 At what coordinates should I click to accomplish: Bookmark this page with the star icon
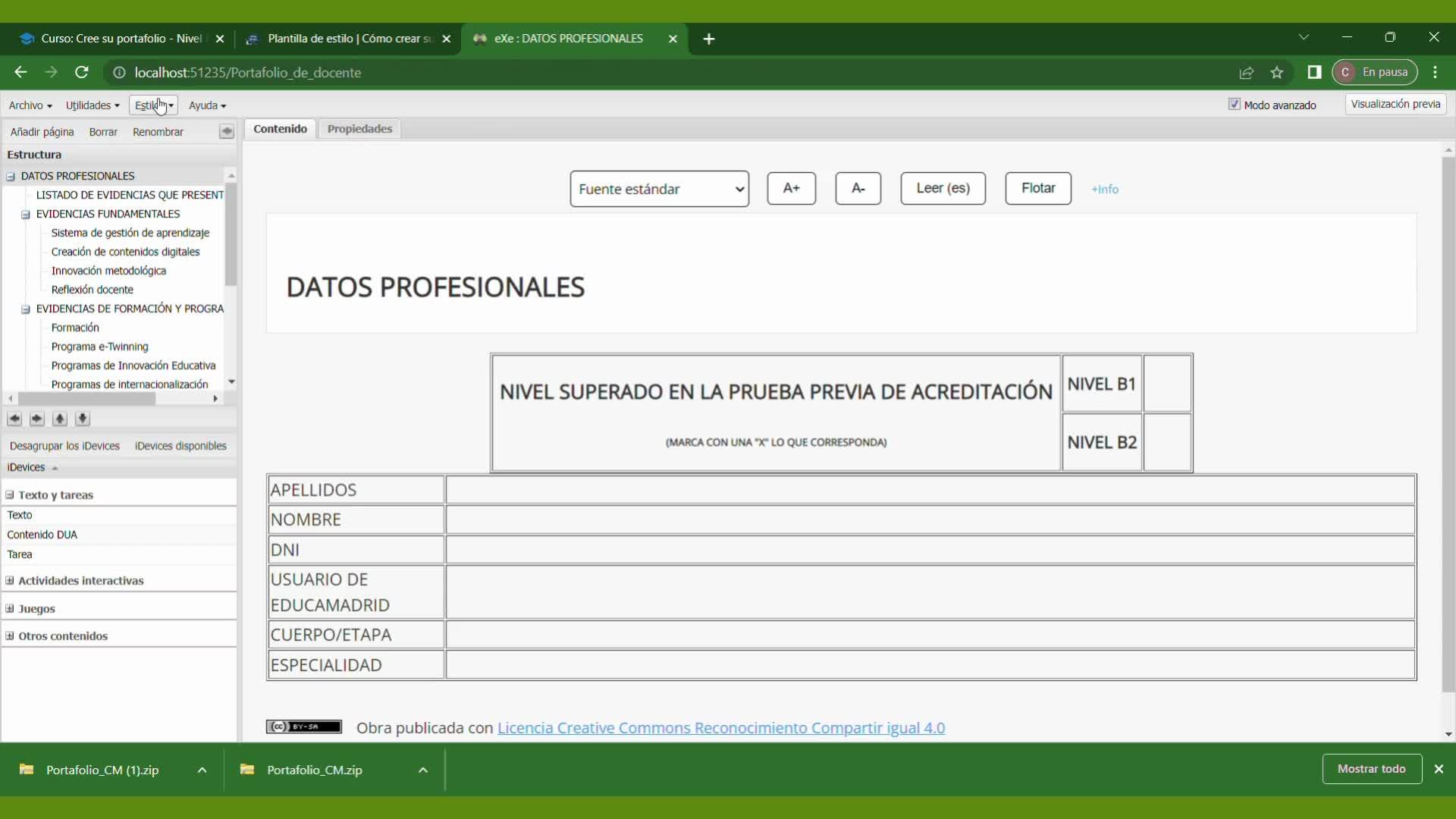[1277, 73]
